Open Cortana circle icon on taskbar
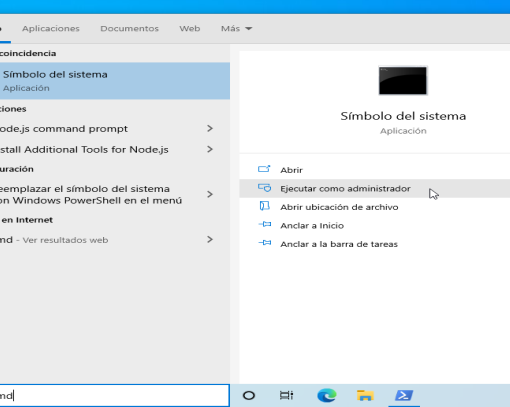 pos(249,396)
